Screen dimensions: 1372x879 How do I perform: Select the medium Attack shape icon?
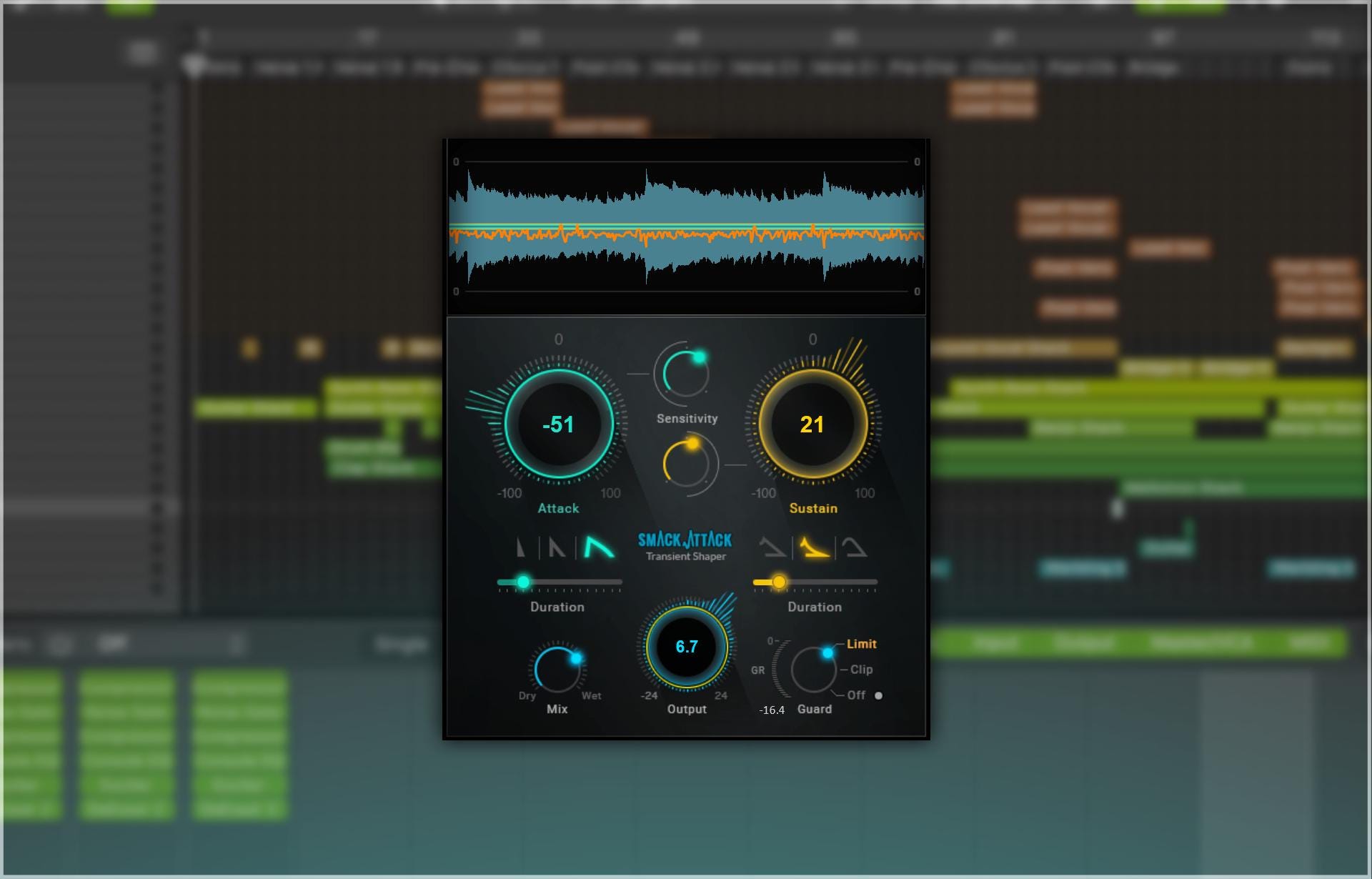pyautogui.click(x=557, y=548)
